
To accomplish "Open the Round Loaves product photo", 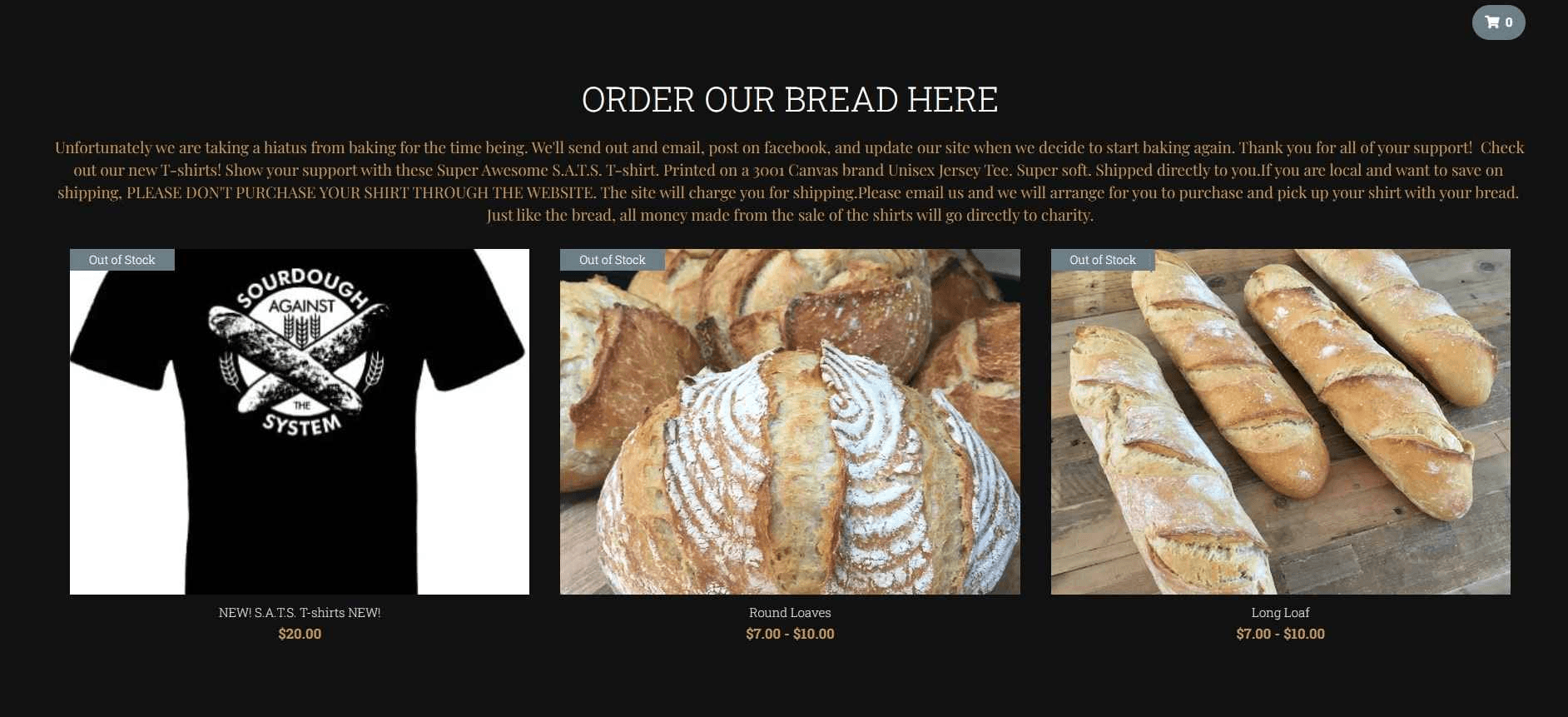I will 790,421.
